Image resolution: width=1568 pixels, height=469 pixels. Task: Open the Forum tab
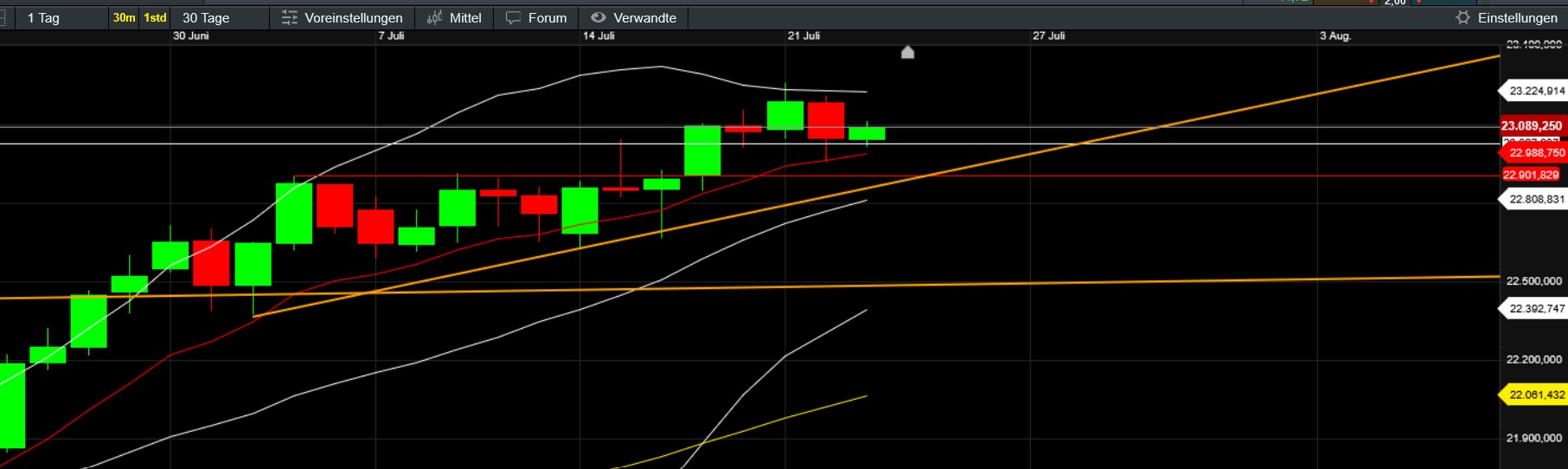pos(536,18)
